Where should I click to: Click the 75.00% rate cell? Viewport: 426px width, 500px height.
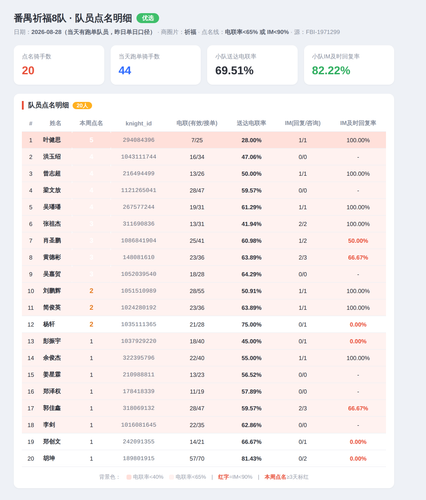point(251,325)
